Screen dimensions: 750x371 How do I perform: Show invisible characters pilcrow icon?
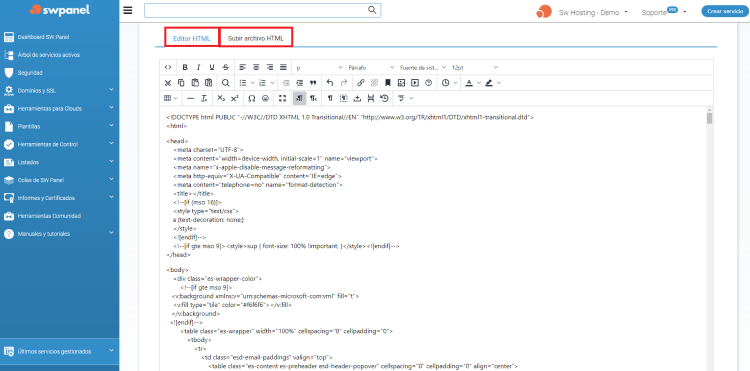pyautogui.click(x=330, y=98)
